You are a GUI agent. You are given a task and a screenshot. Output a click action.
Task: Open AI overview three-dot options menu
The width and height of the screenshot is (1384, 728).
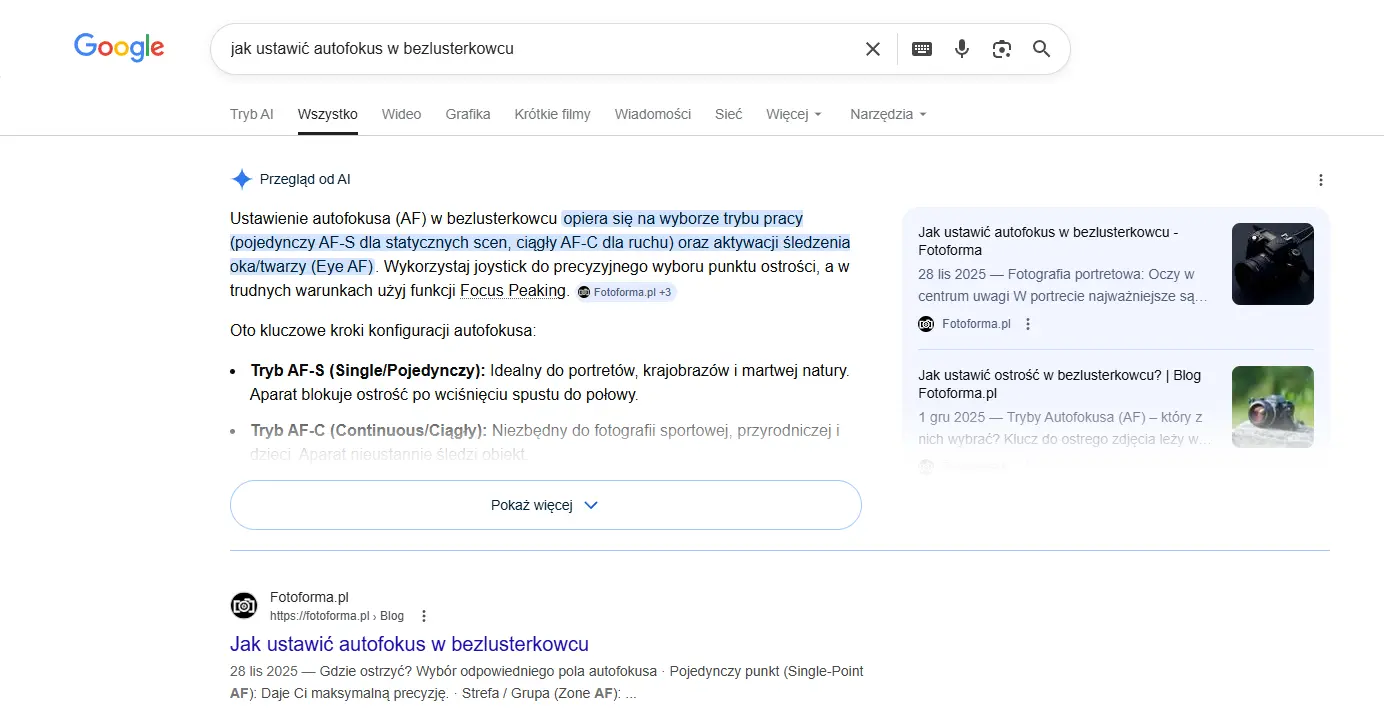point(1321,180)
